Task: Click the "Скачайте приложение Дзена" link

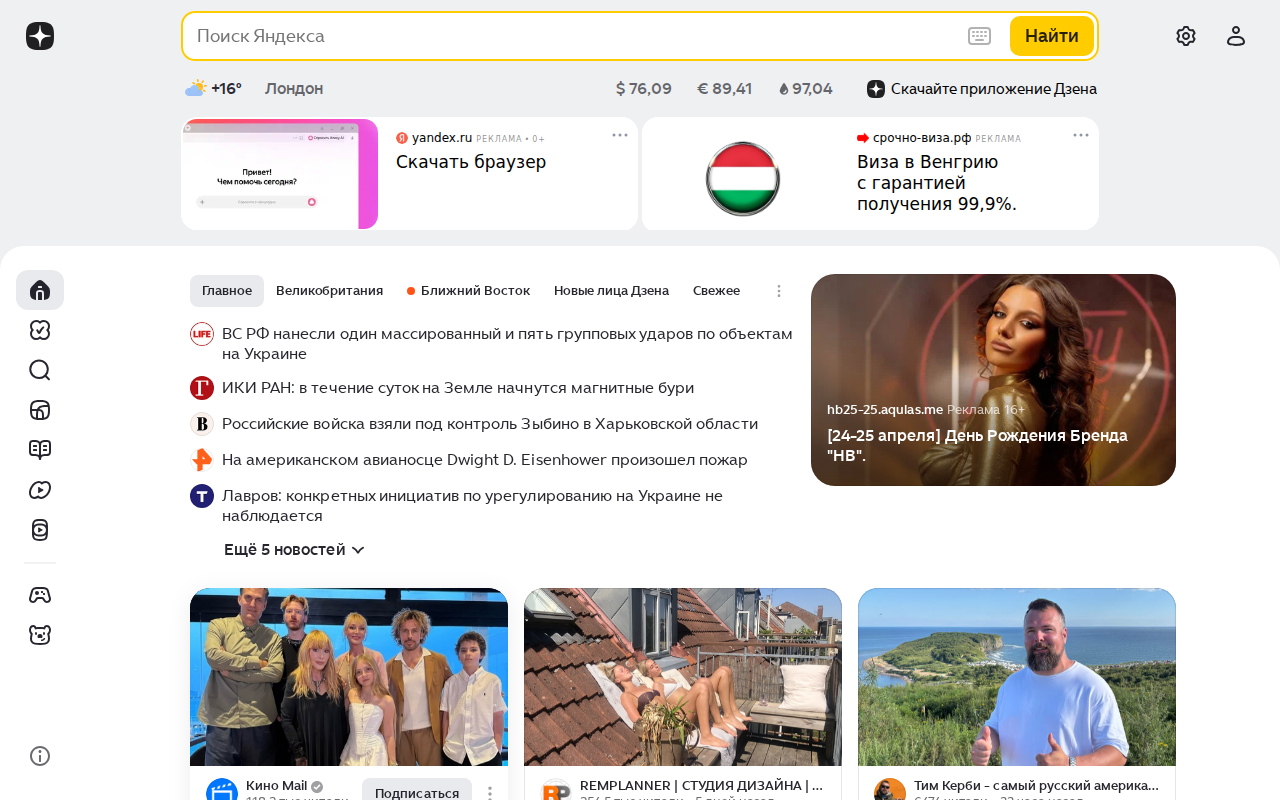Action: point(982,89)
